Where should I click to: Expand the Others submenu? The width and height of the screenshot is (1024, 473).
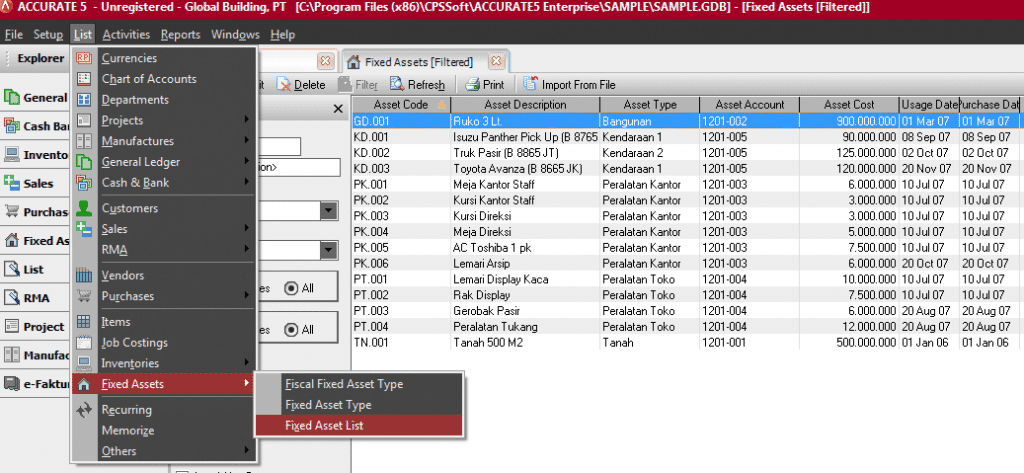247,450
